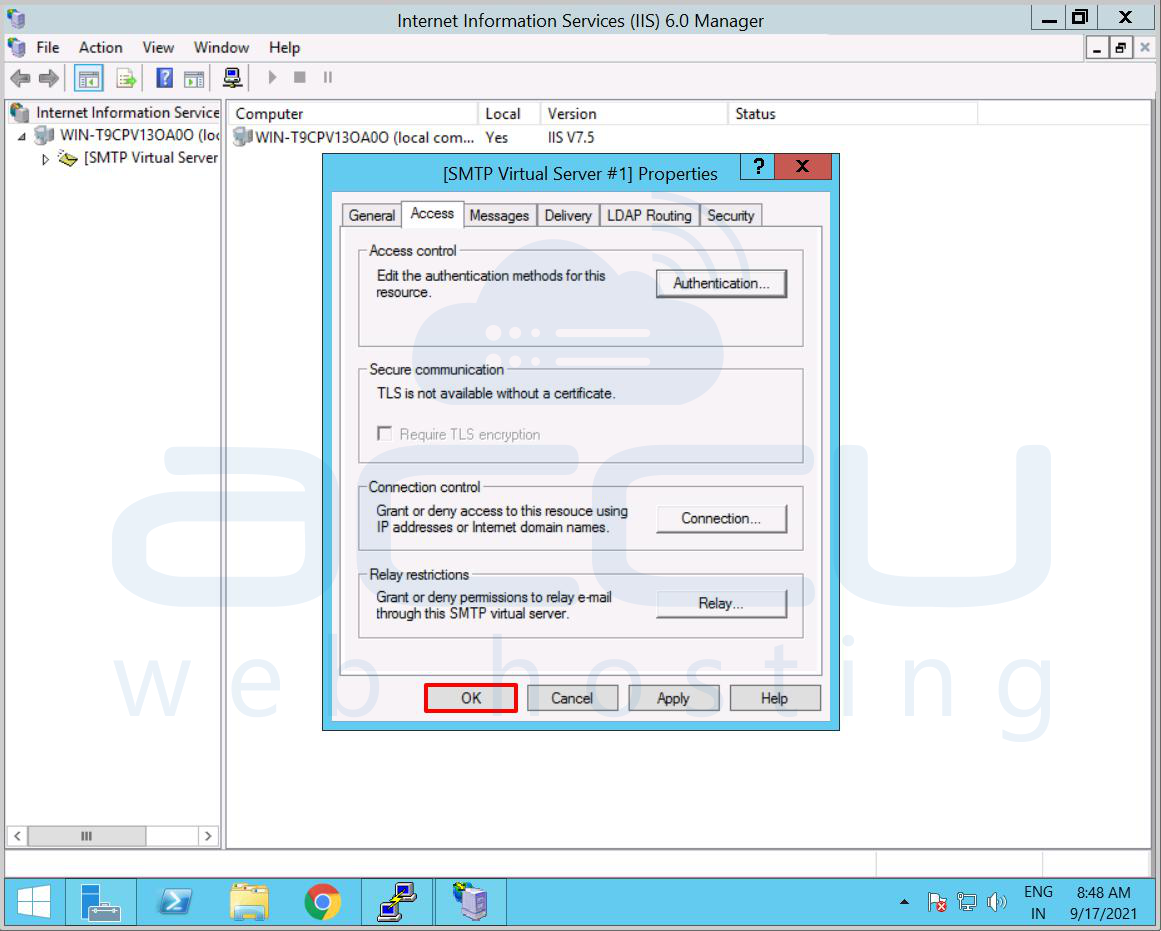Screen dimensions: 1161x931
Task: Sort by the Status column header
Action: (852, 113)
